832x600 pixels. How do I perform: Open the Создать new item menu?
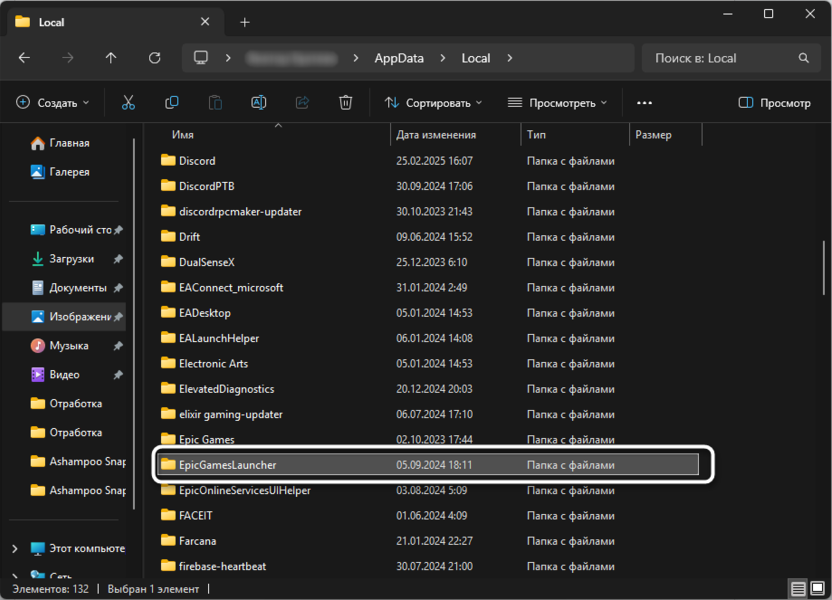coord(53,102)
